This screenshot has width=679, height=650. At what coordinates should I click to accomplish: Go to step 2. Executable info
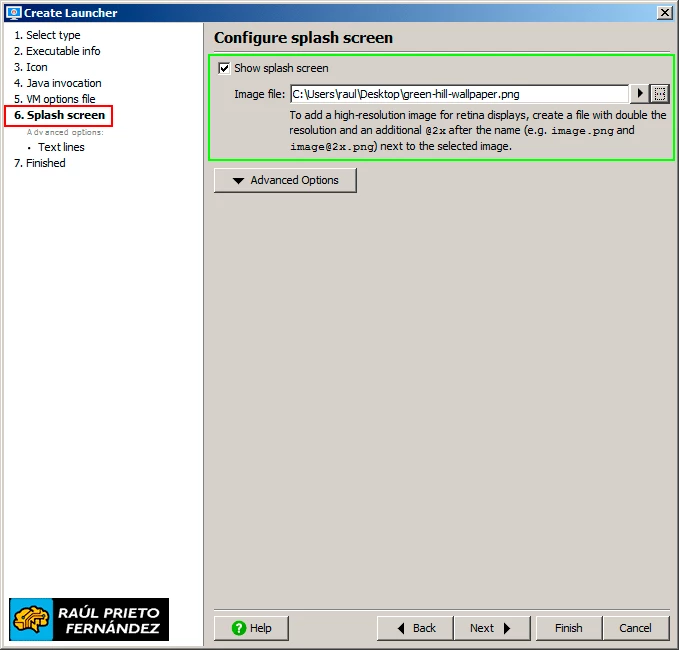coord(57,51)
